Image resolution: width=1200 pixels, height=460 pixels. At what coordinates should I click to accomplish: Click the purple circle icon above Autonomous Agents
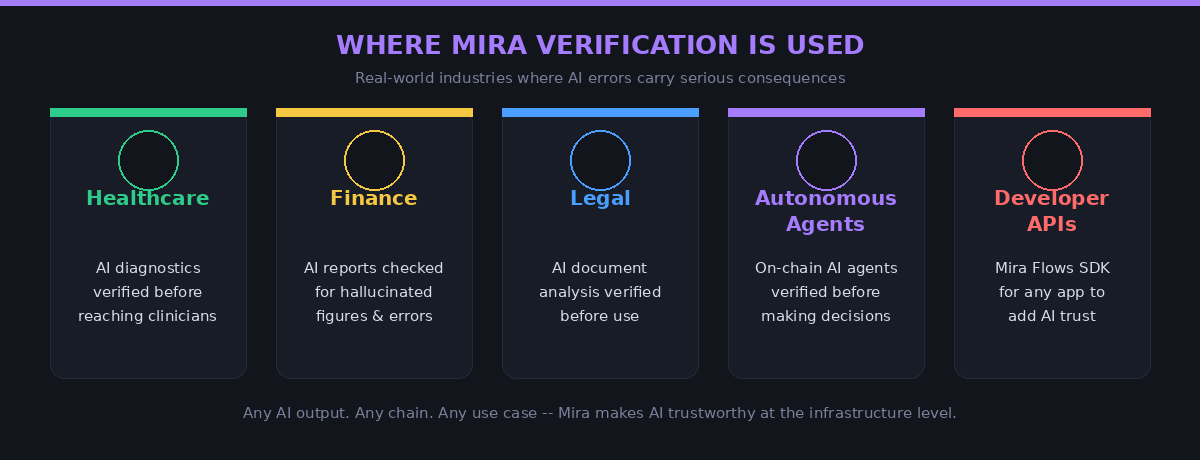(x=826, y=160)
